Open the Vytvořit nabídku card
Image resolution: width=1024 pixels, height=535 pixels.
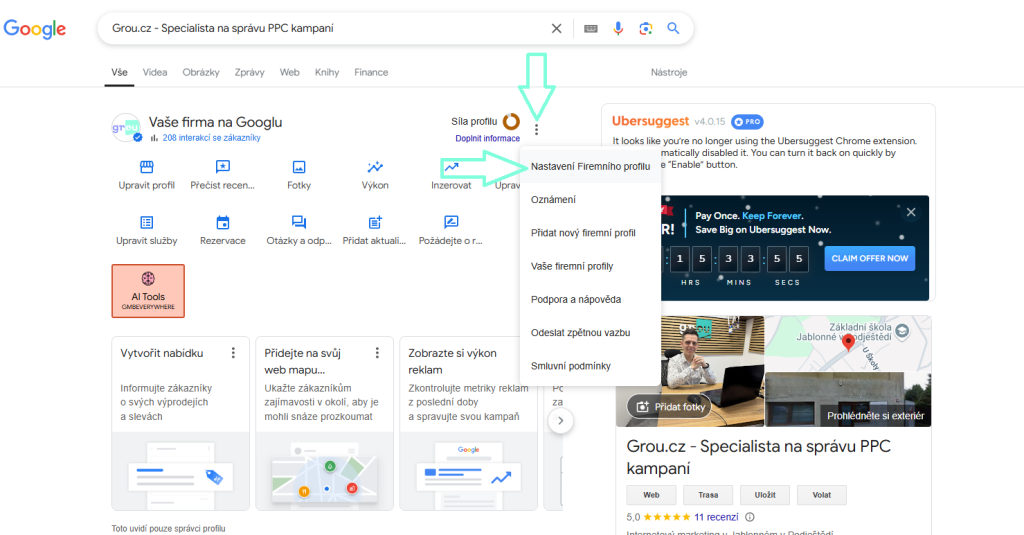click(180, 423)
